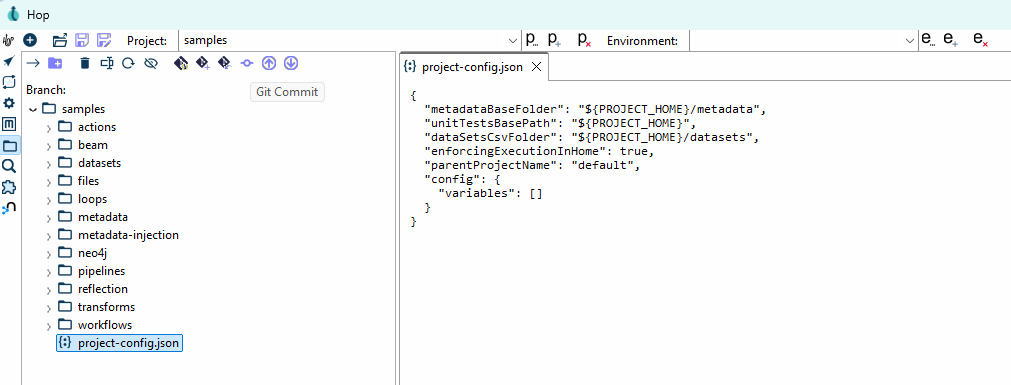Click the Git Pull down-arrow icon
The height and width of the screenshot is (385, 1011).
[291, 63]
